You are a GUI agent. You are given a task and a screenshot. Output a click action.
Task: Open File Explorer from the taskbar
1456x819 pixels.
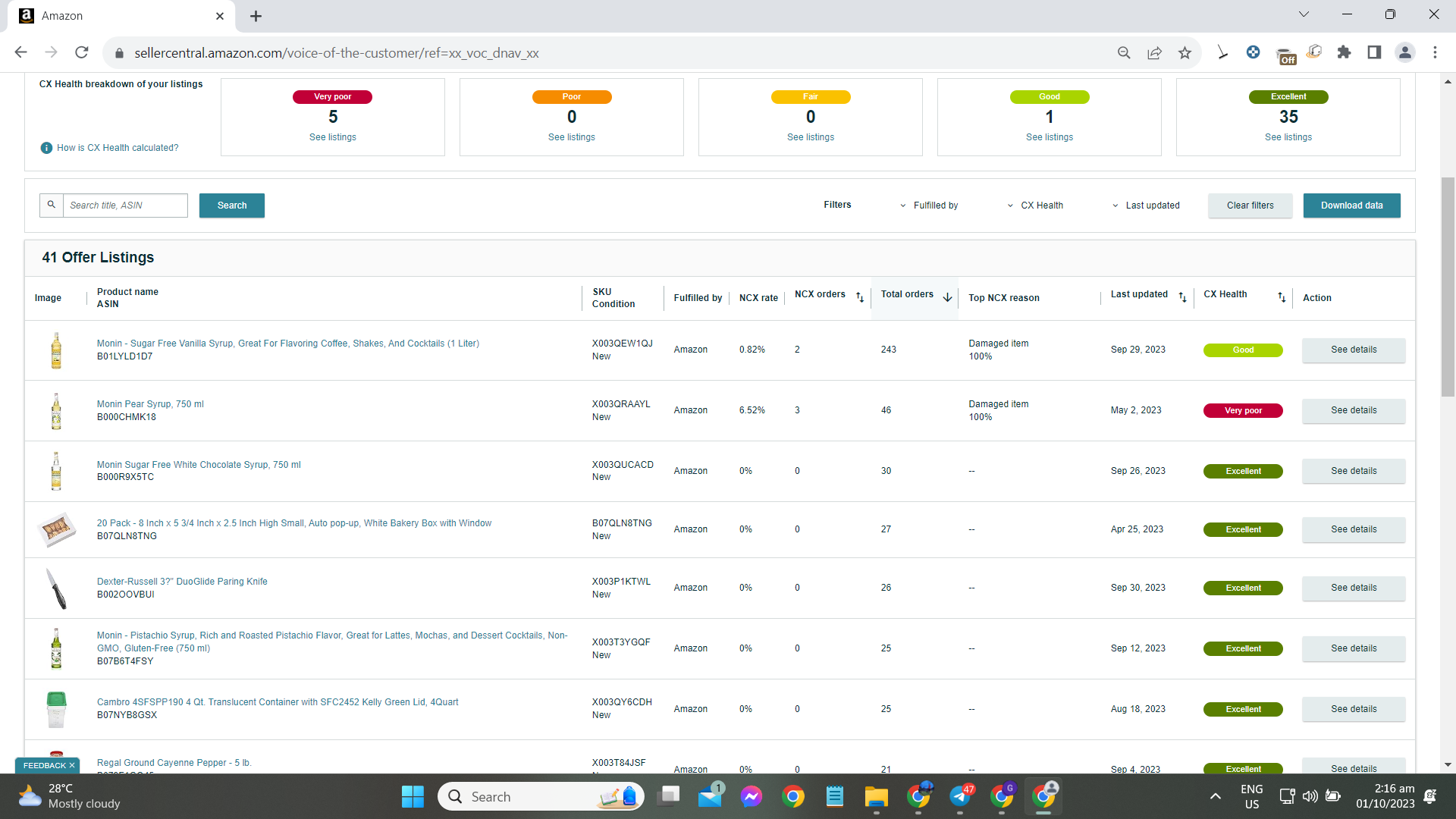pos(876,797)
